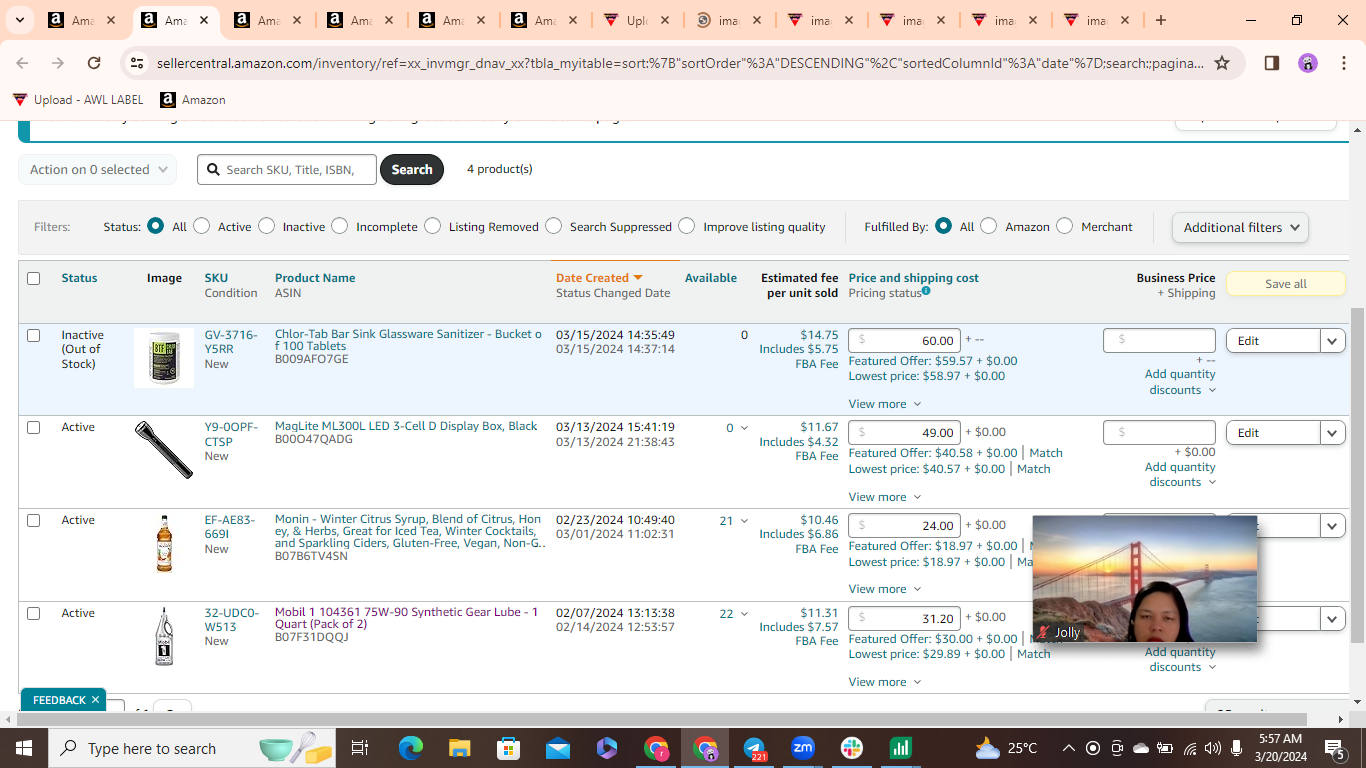The width and height of the screenshot is (1366, 768).
Task: Open File Explorer from the taskbar
Action: pos(460,748)
